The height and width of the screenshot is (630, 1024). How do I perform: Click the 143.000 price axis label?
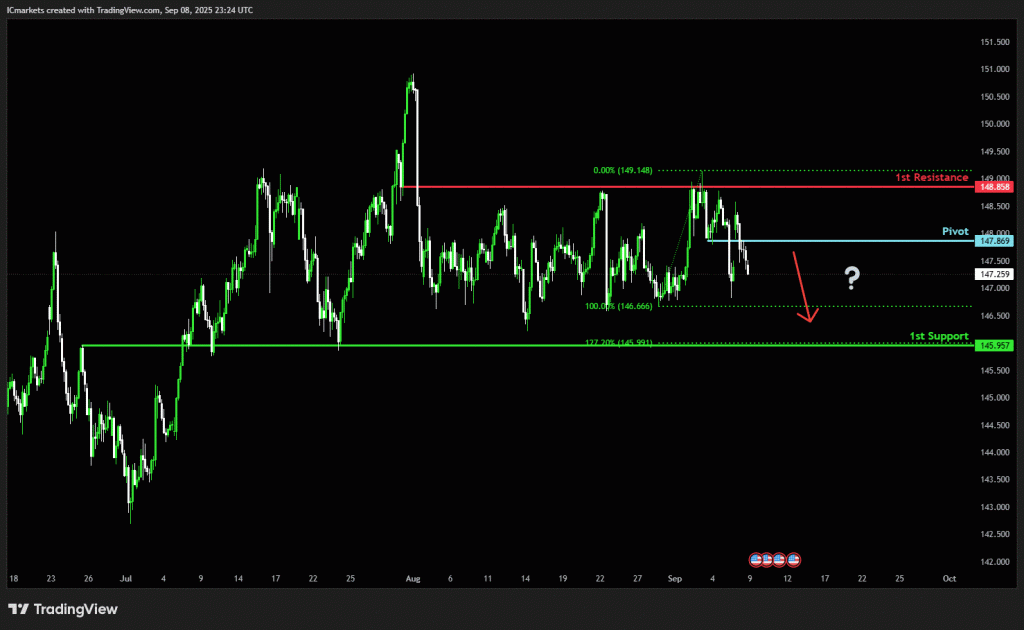point(994,507)
